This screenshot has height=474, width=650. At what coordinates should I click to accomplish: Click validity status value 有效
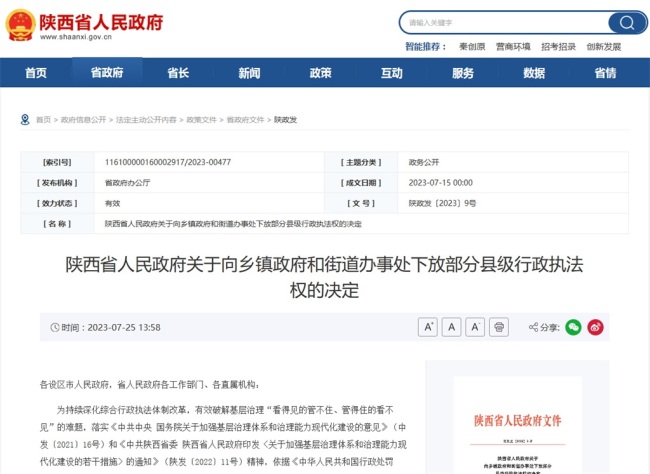(112, 204)
